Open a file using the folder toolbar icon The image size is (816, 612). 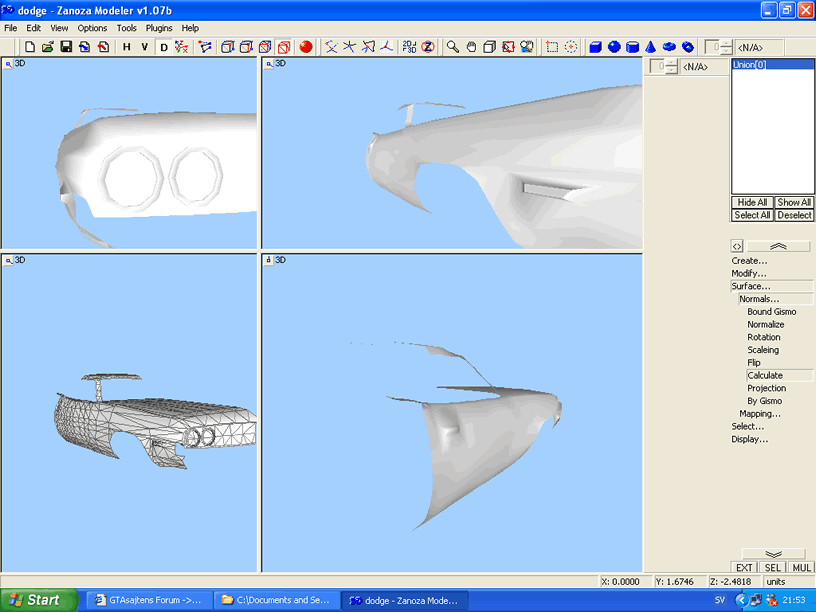pos(48,47)
